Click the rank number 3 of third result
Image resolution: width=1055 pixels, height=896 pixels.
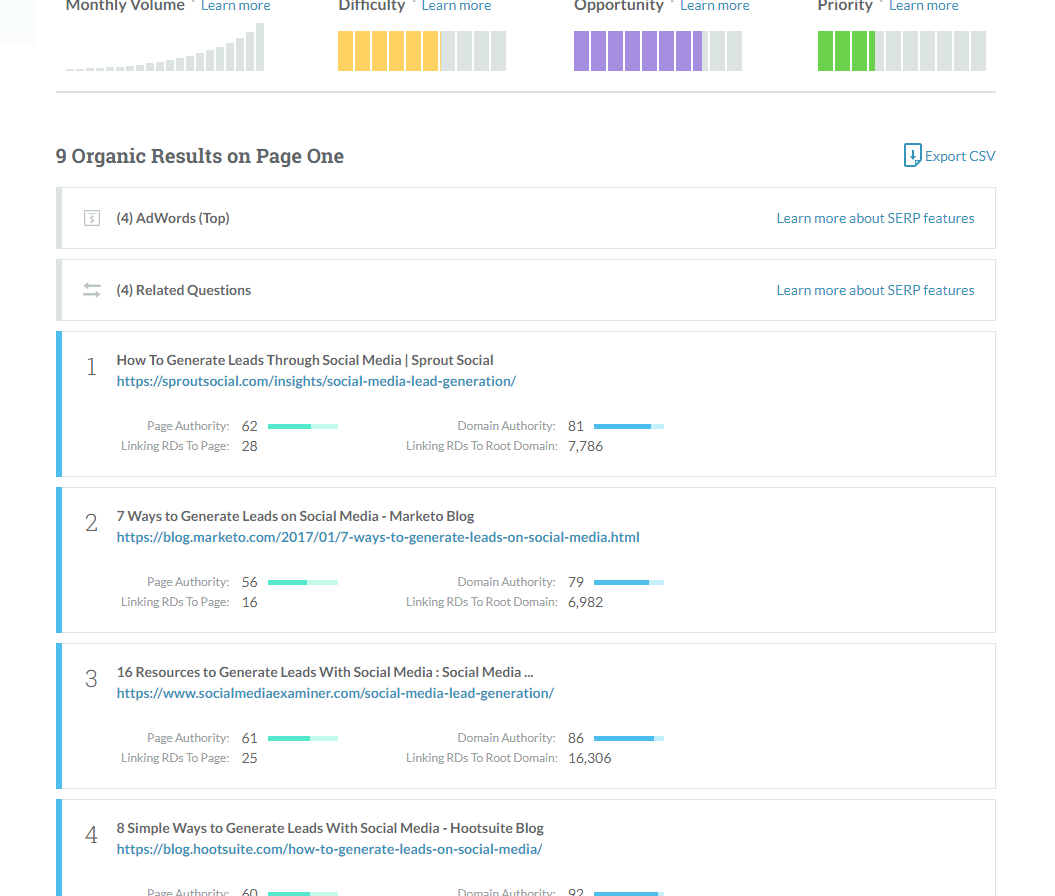92,679
